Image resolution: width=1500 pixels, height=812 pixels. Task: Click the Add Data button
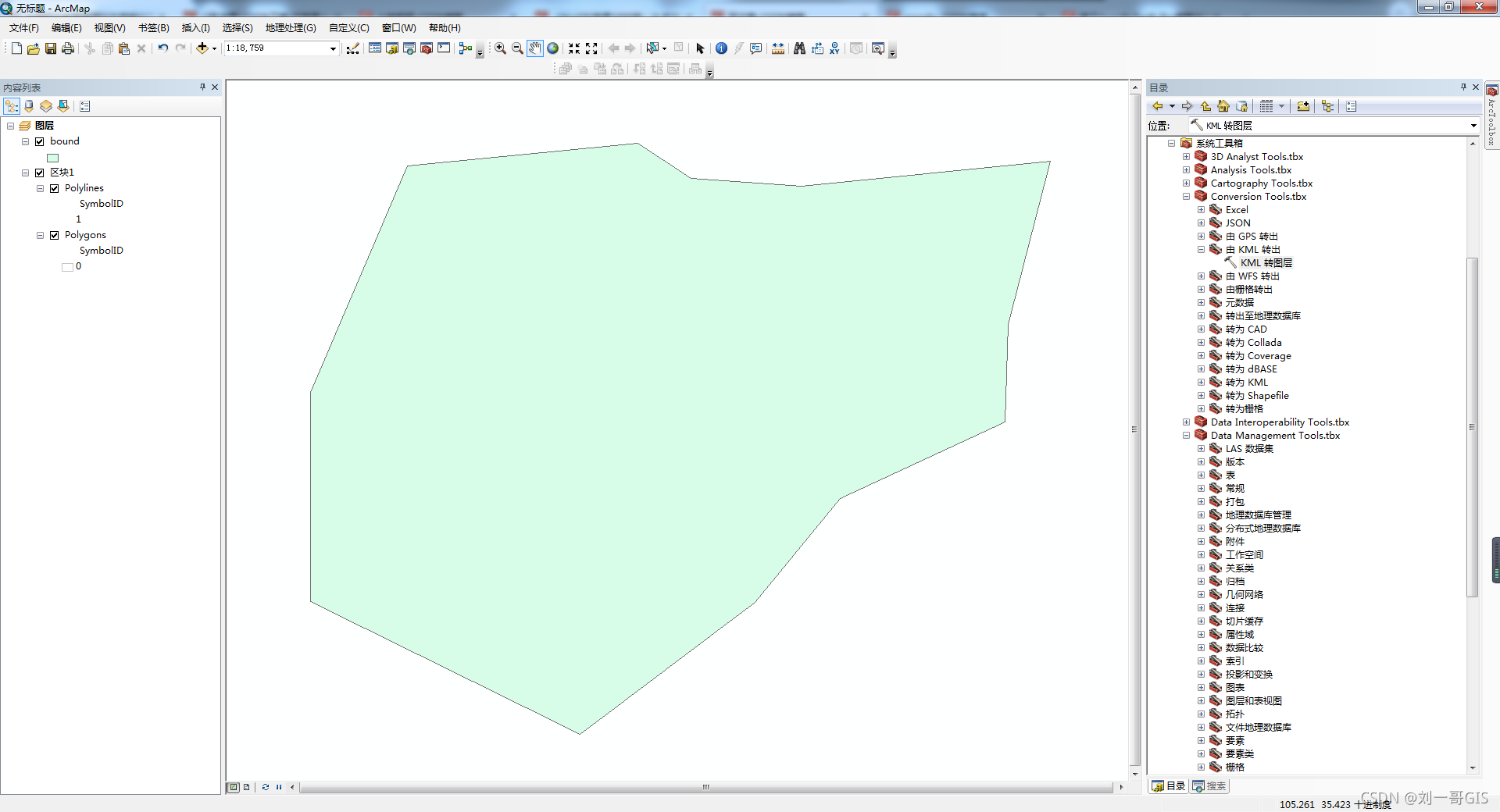tap(202, 48)
